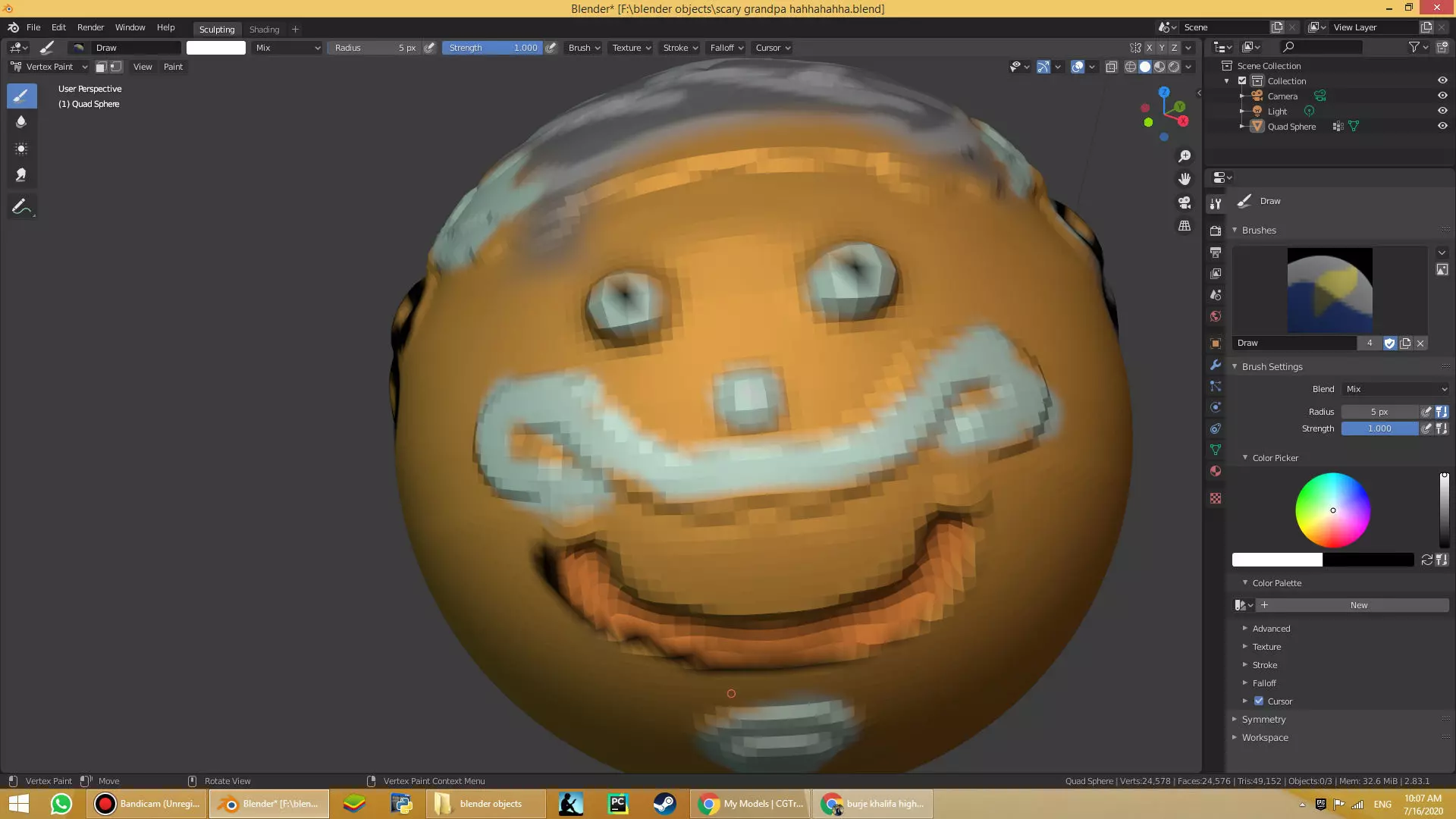Select the Blur tool in the toolbar
This screenshot has height=819, width=1456.
pos(21,122)
